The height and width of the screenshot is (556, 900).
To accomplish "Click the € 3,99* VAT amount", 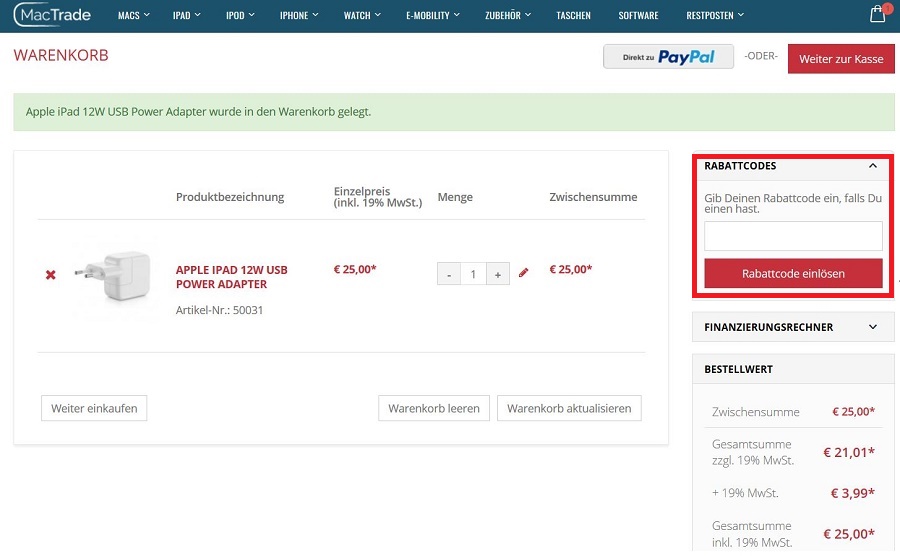I will [x=853, y=493].
